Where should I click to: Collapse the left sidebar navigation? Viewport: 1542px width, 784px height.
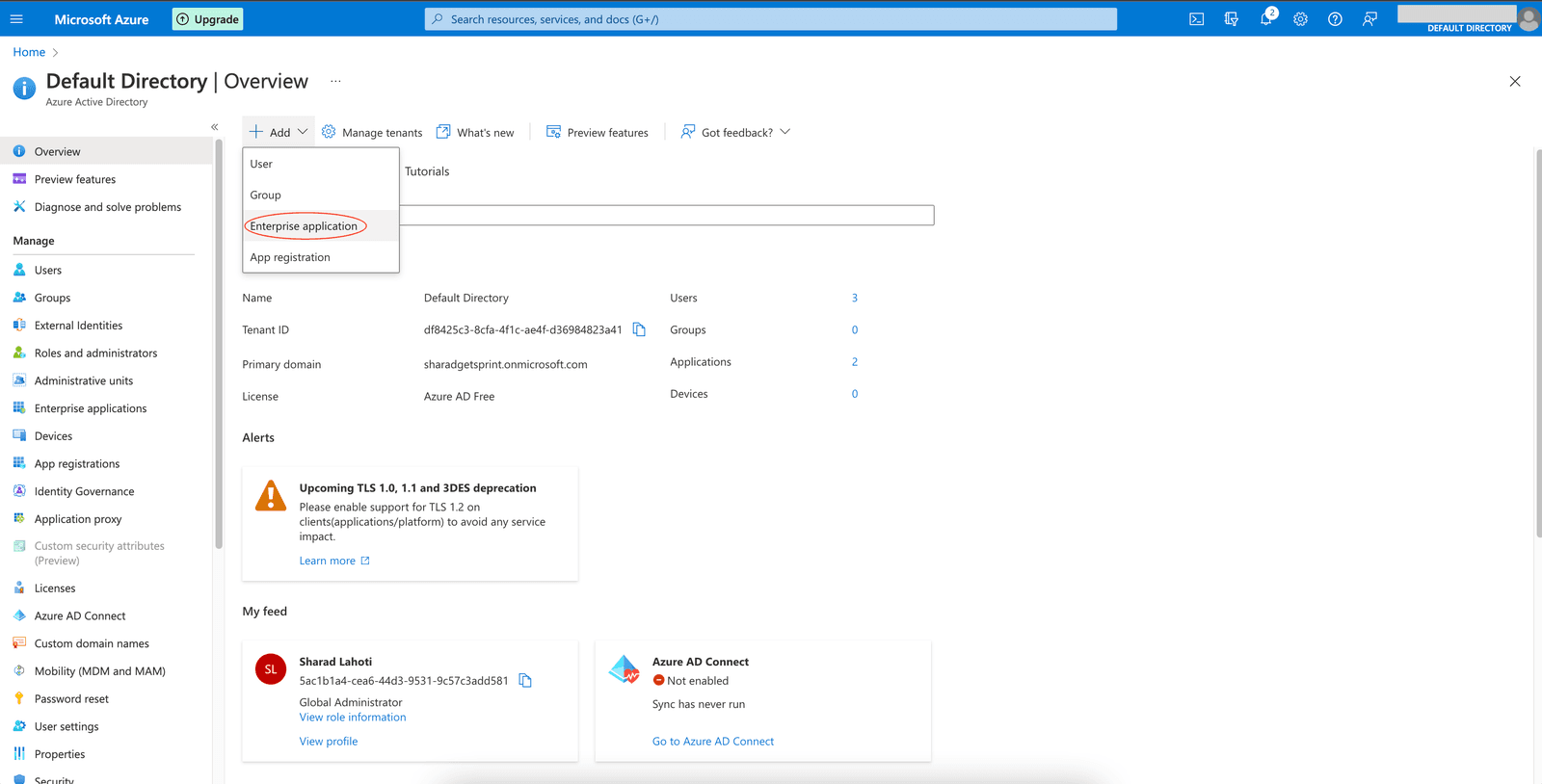(215, 127)
